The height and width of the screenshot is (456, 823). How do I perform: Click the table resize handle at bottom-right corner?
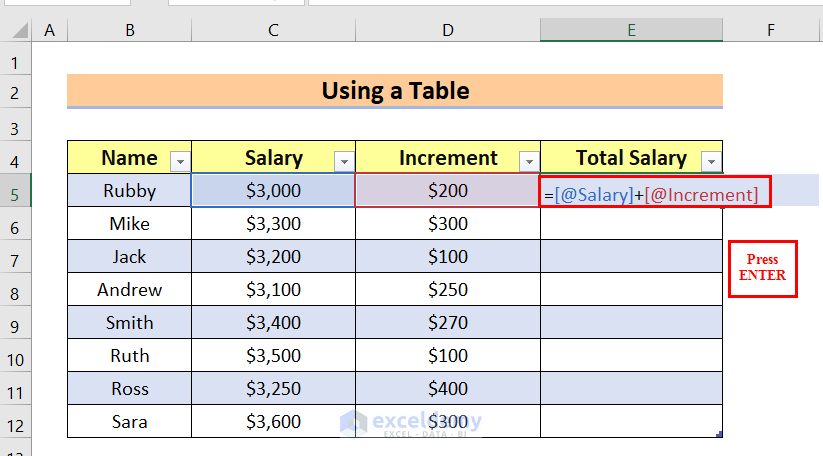pos(719,434)
